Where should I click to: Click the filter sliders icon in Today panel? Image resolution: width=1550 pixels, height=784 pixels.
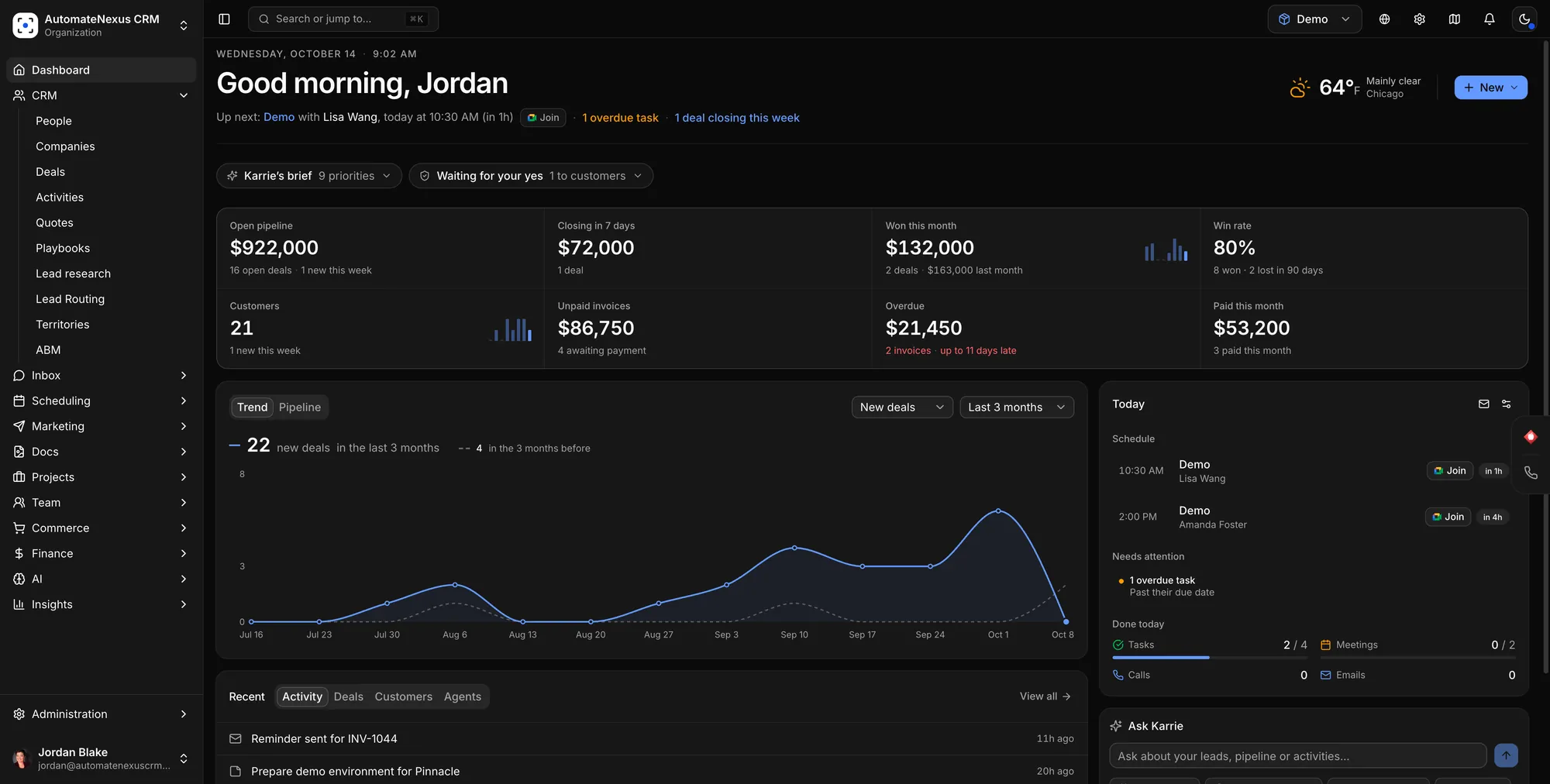coord(1506,404)
